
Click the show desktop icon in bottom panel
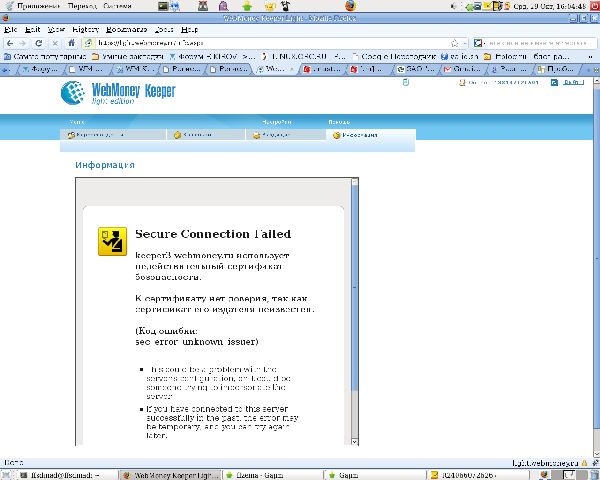pos(6,474)
